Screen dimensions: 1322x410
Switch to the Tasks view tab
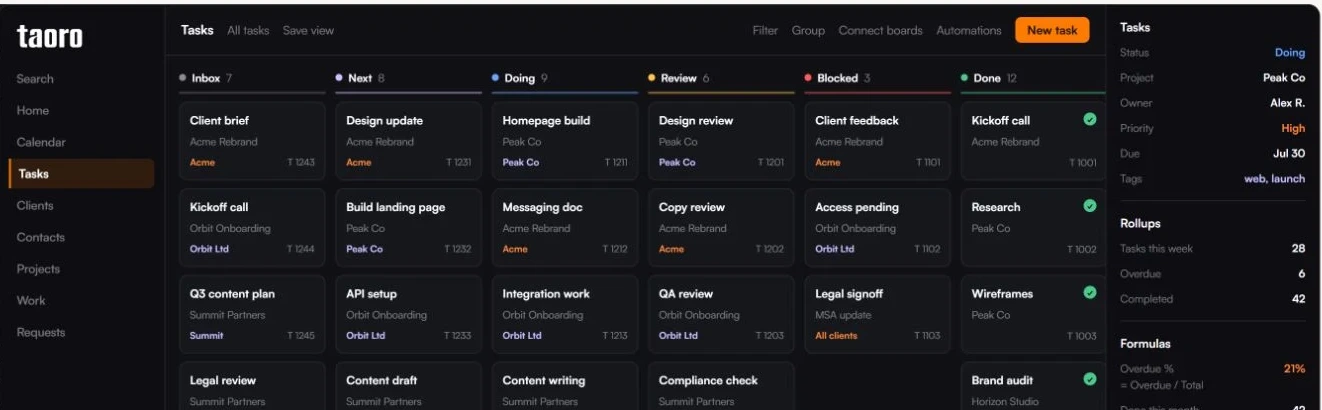[x=197, y=30]
